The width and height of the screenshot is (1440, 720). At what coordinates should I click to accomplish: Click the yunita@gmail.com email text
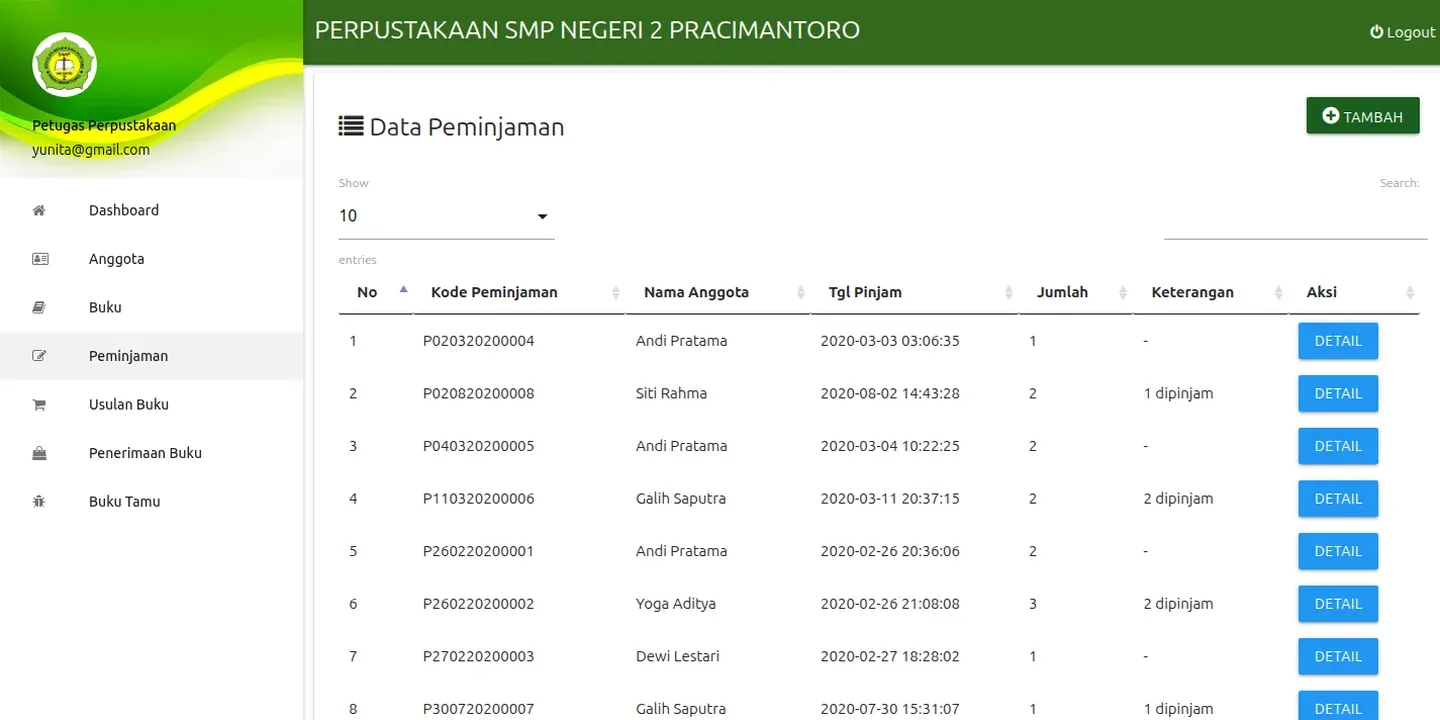[x=91, y=150]
